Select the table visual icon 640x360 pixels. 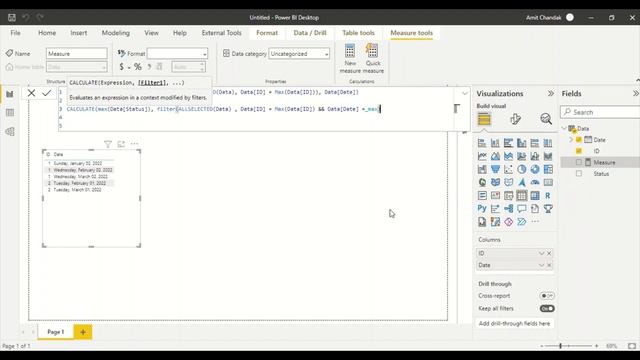tap(522, 196)
